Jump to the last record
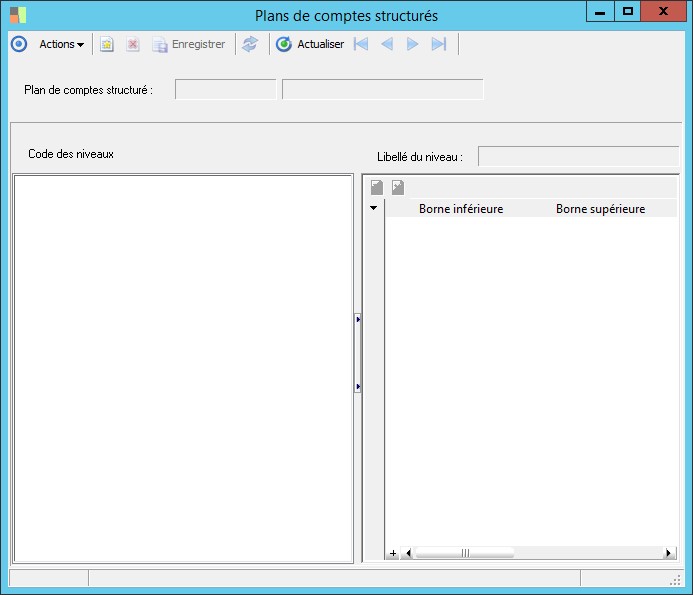The height and width of the screenshot is (595, 693). click(x=438, y=44)
